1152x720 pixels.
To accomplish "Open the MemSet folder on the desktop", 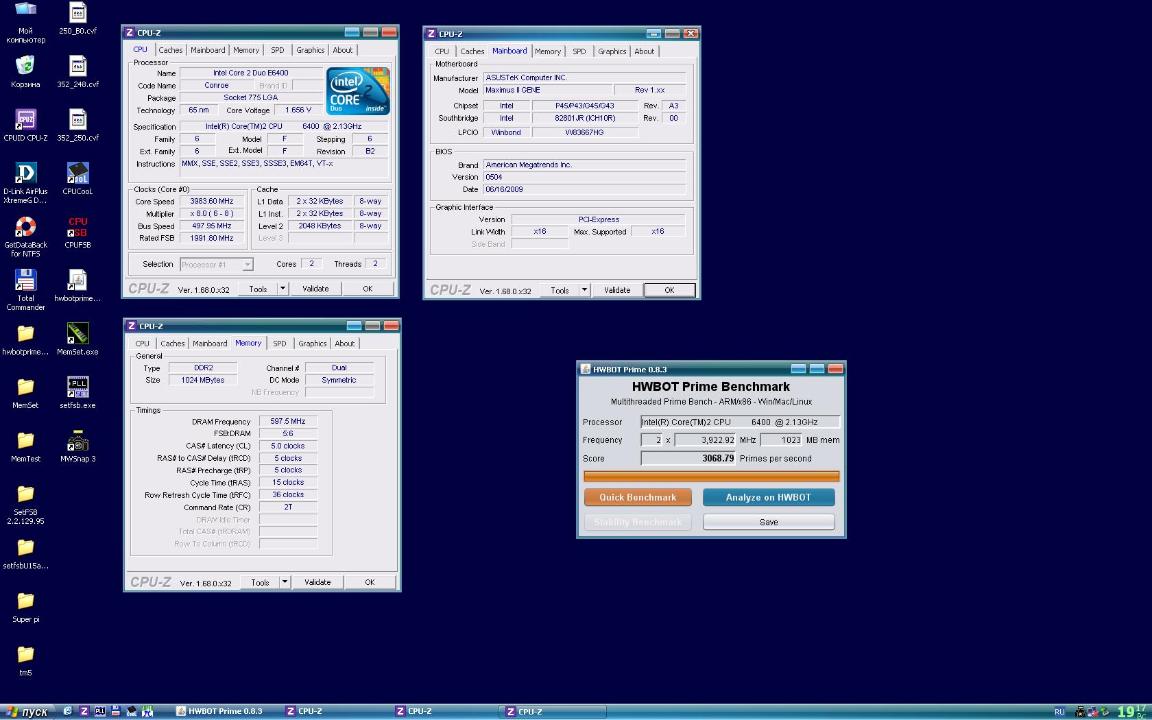I will click(25, 392).
